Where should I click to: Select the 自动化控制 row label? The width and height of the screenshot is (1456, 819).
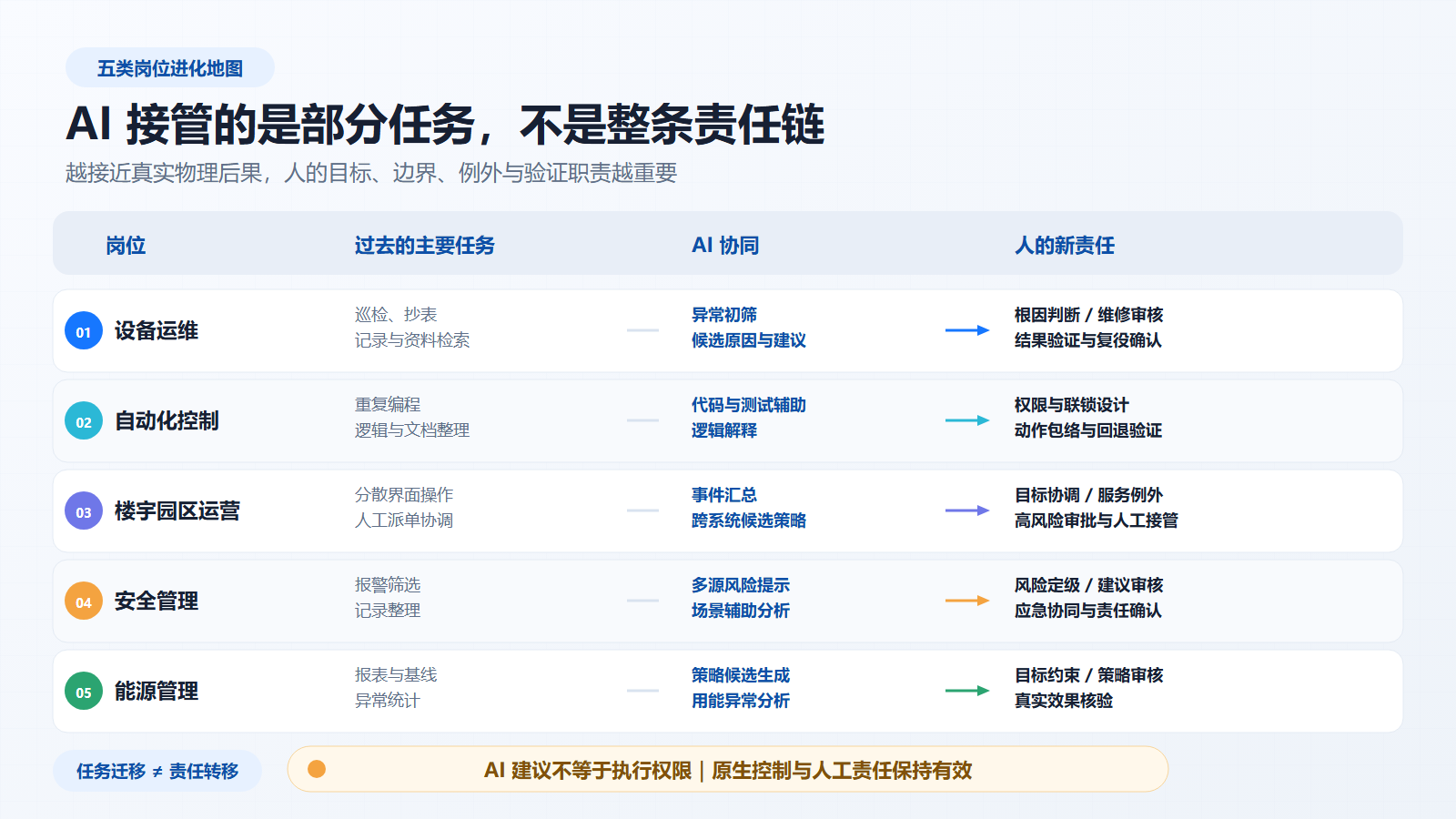tap(167, 420)
